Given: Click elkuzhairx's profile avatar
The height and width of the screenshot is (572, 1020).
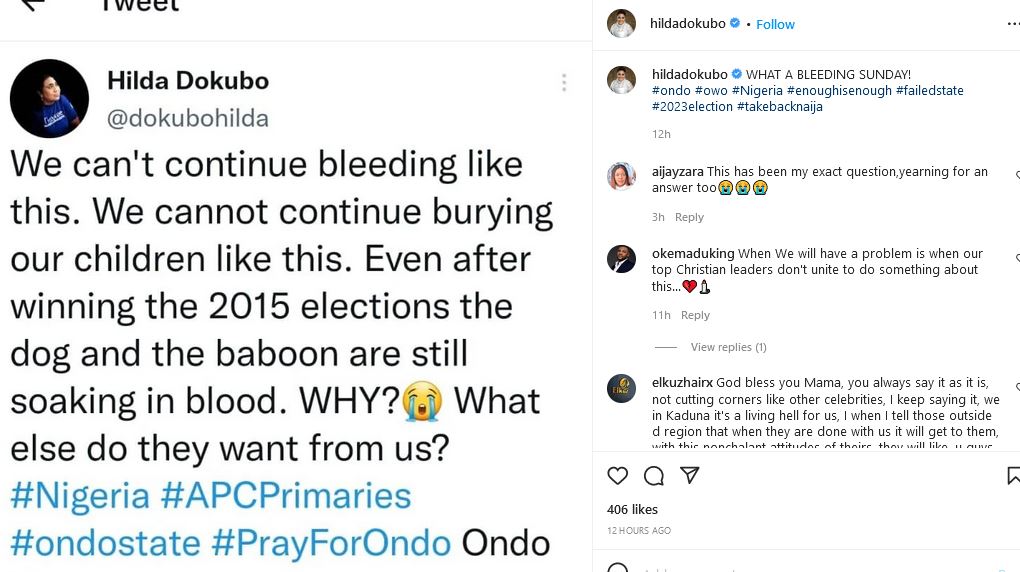Looking at the screenshot, I should [621, 388].
